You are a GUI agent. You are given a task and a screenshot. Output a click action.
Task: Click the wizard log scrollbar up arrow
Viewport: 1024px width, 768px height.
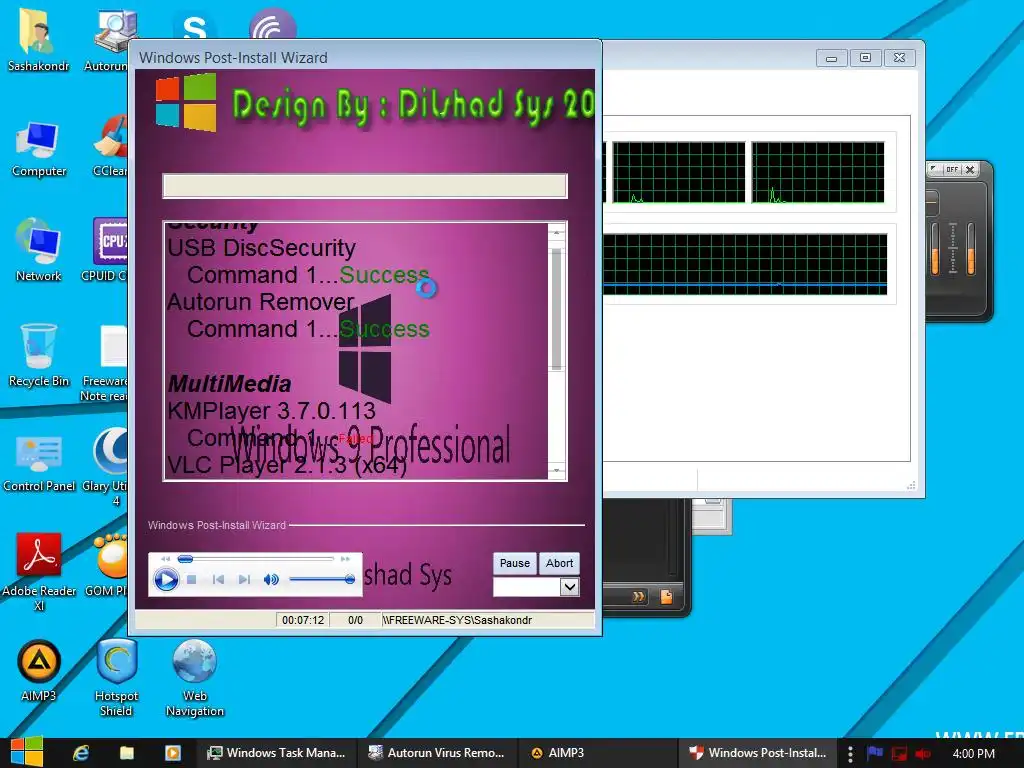coord(556,232)
